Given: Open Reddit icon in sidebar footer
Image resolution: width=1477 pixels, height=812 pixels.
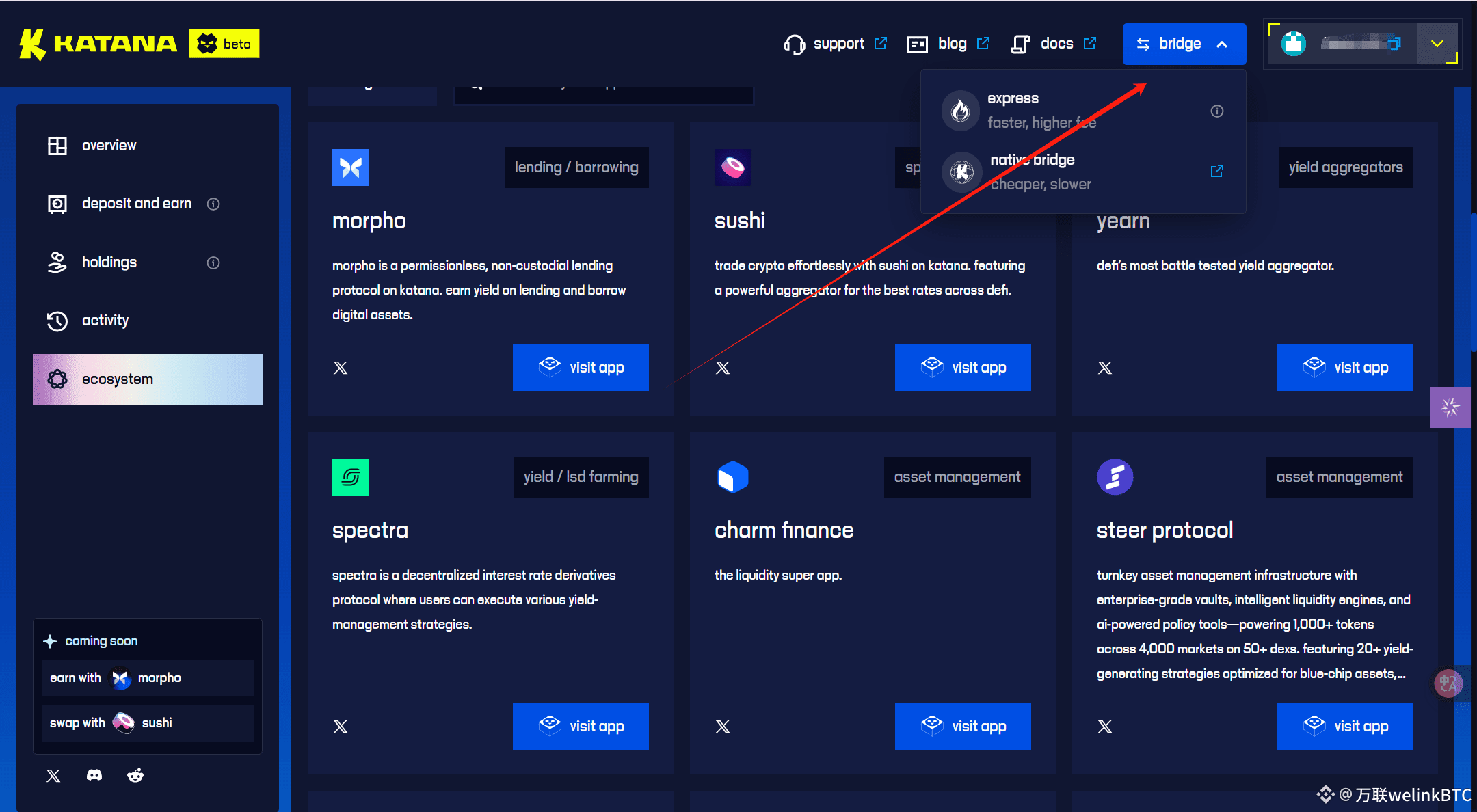Looking at the screenshot, I should pyautogui.click(x=135, y=775).
